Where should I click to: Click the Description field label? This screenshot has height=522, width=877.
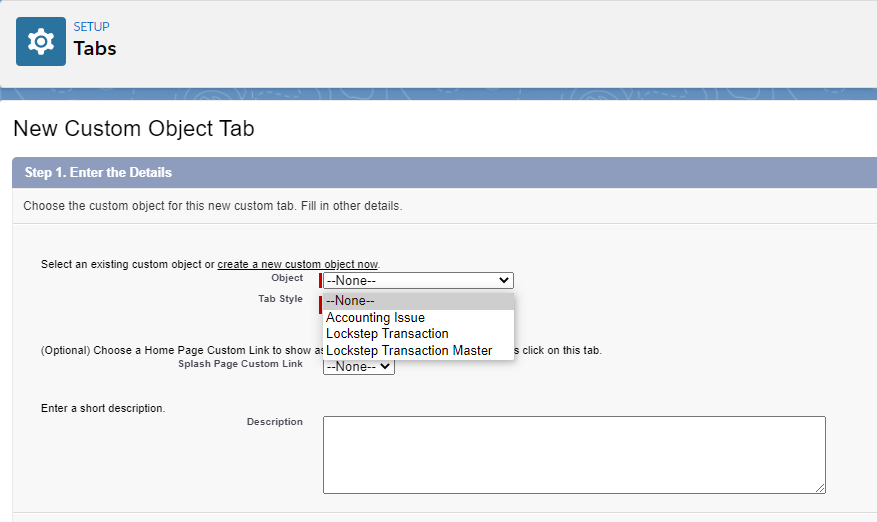pyautogui.click(x=274, y=422)
